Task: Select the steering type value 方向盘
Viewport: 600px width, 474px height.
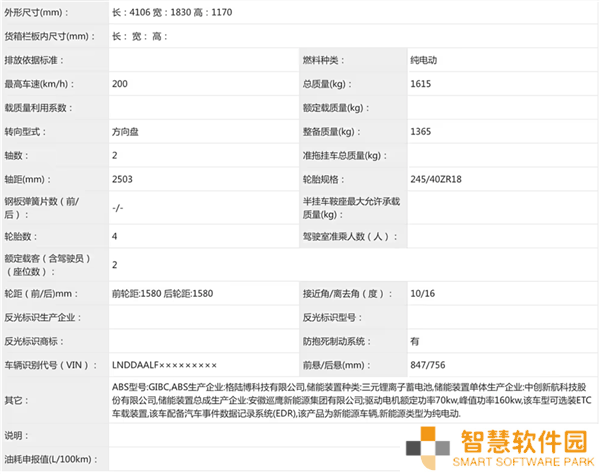Action: 125,132
